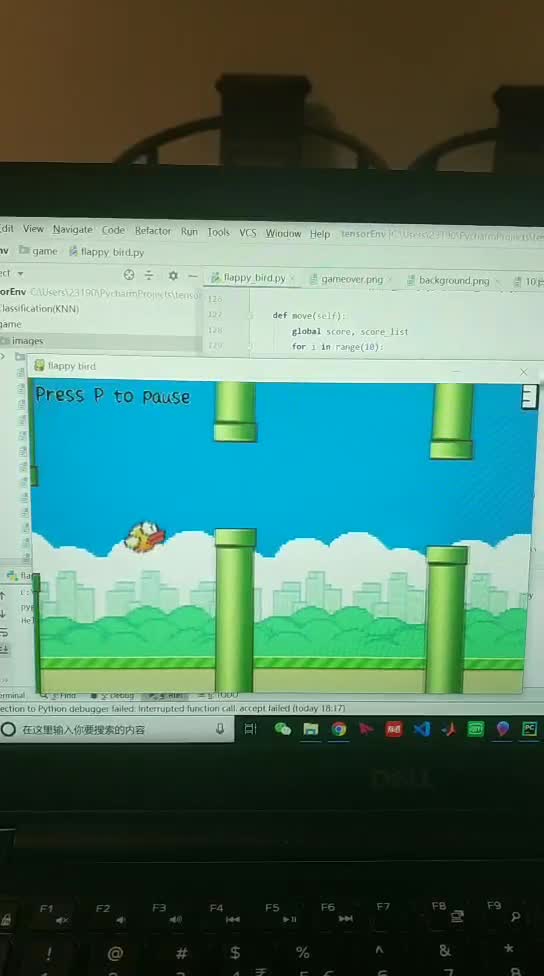Screen dimensions: 544x976
Task: Open PyCharm from the taskbar
Action: coord(530,728)
